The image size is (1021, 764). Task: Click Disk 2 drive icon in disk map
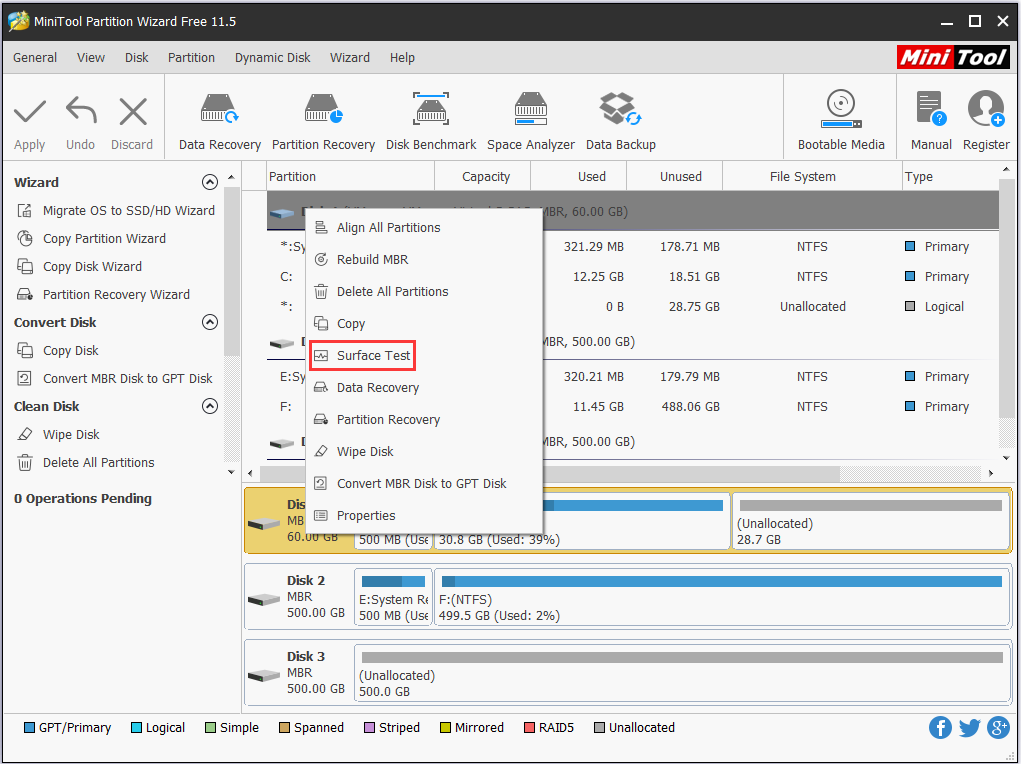264,599
